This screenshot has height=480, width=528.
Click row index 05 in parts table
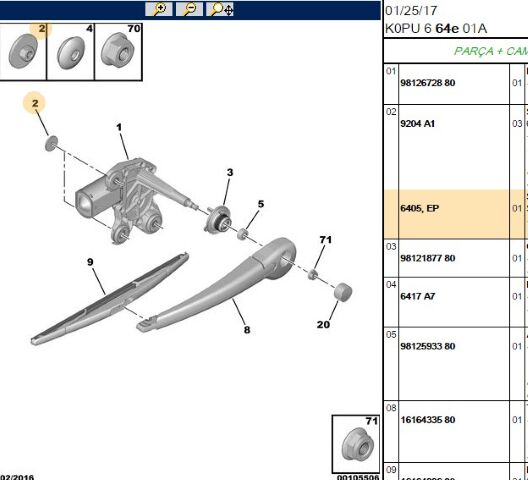point(391,335)
